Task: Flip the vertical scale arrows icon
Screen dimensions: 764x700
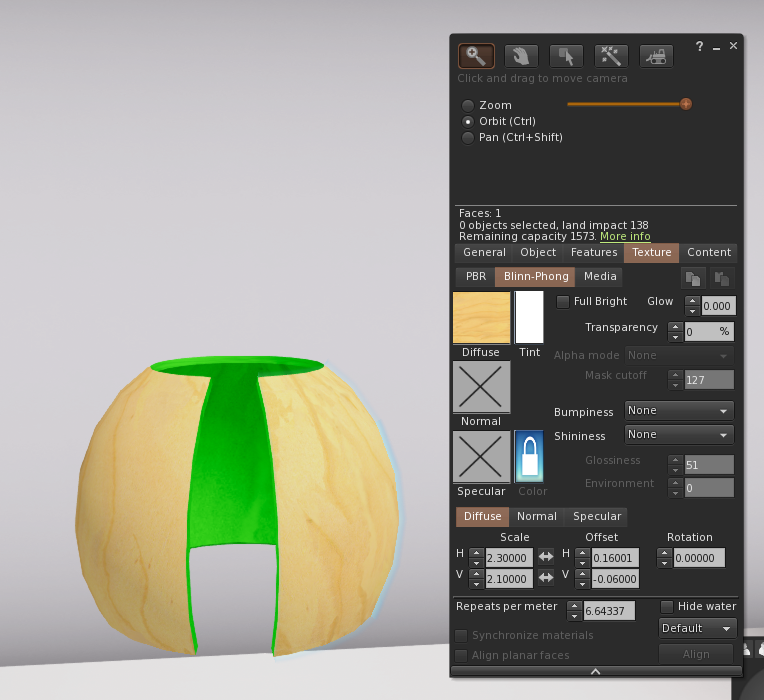Action: (x=546, y=578)
